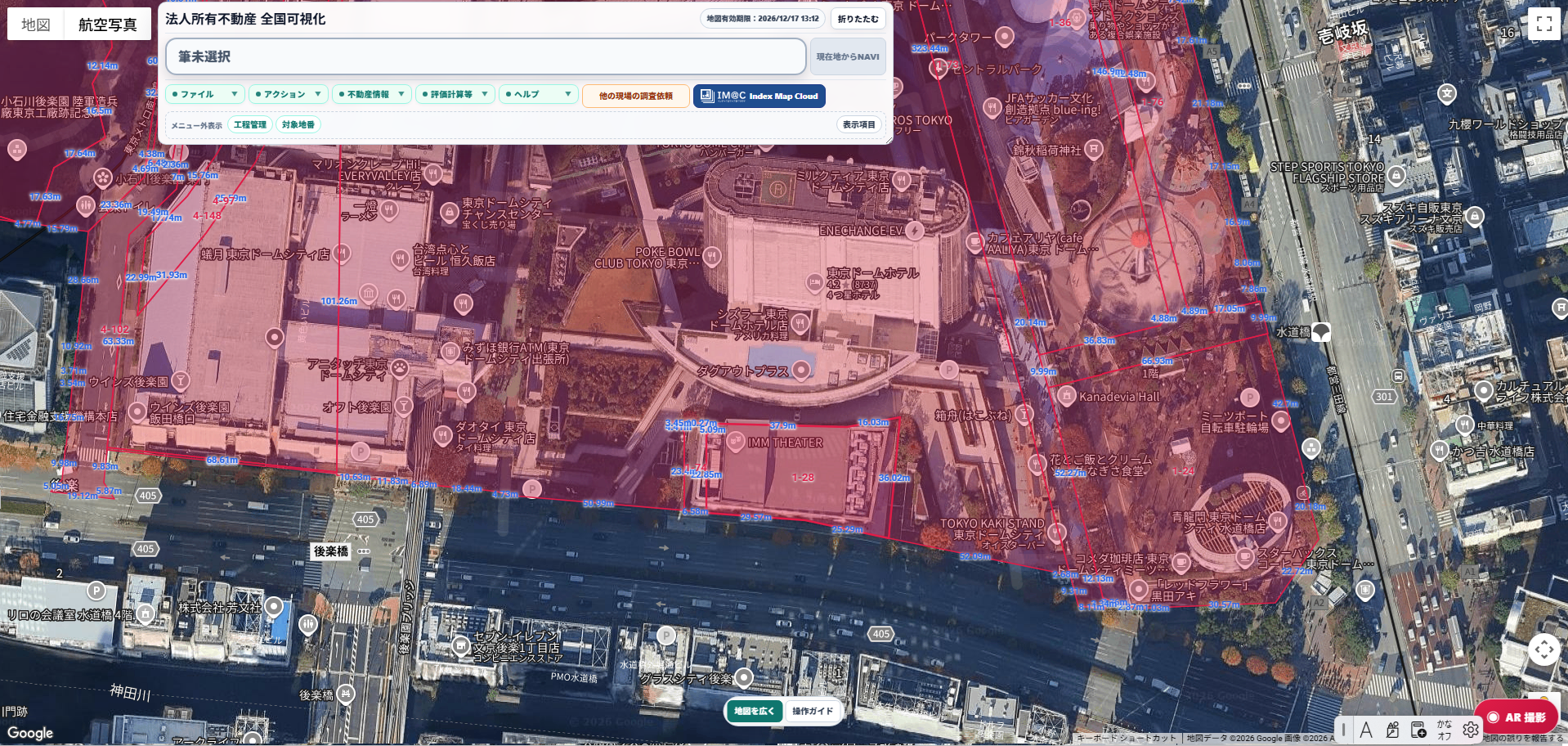Expand the 評価計算等 dropdown

point(455,94)
